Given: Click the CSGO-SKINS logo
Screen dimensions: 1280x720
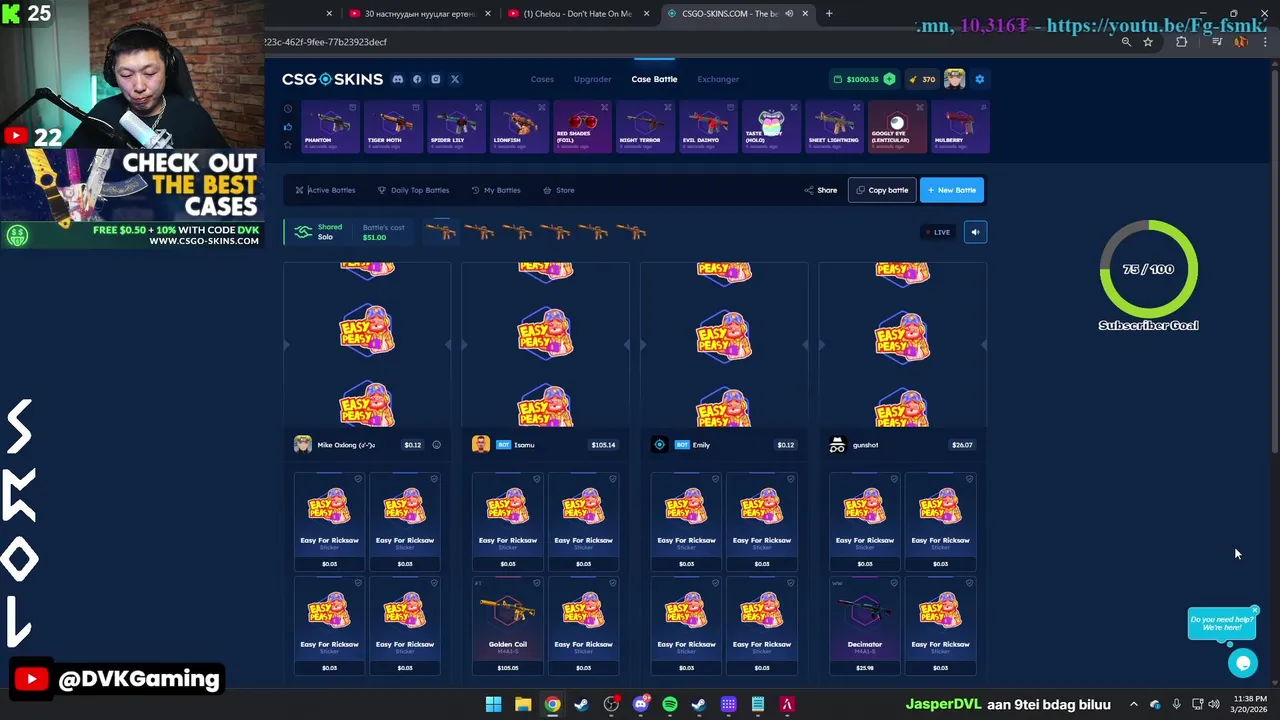Looking at the screenshot, I should click(332, 79).
